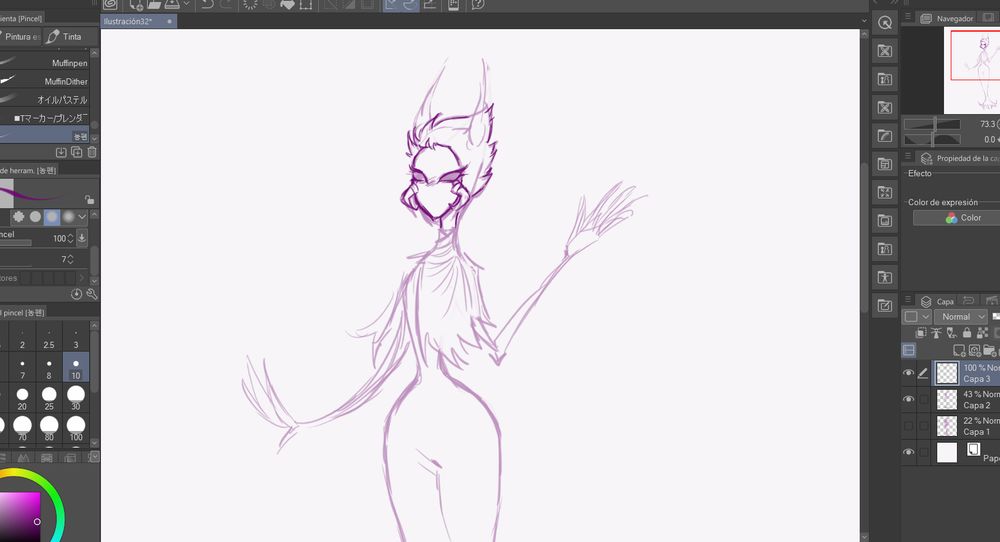
Task: Click the Color expression button
Action: [956, 217]
